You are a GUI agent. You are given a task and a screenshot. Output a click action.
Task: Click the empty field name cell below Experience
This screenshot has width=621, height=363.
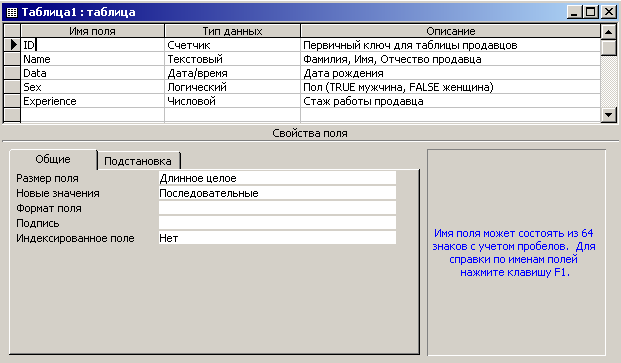(x=92, y=115)
